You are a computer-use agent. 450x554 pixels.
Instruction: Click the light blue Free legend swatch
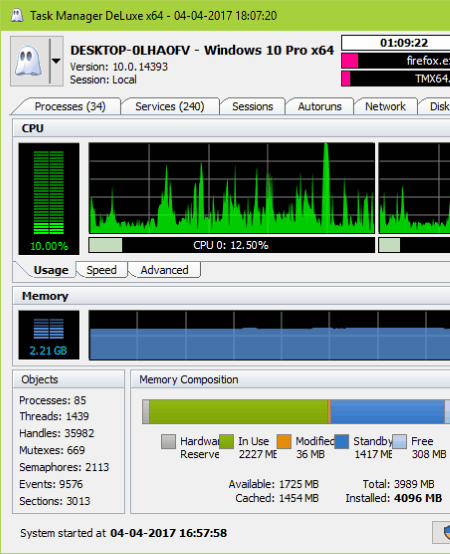(399, 442)
